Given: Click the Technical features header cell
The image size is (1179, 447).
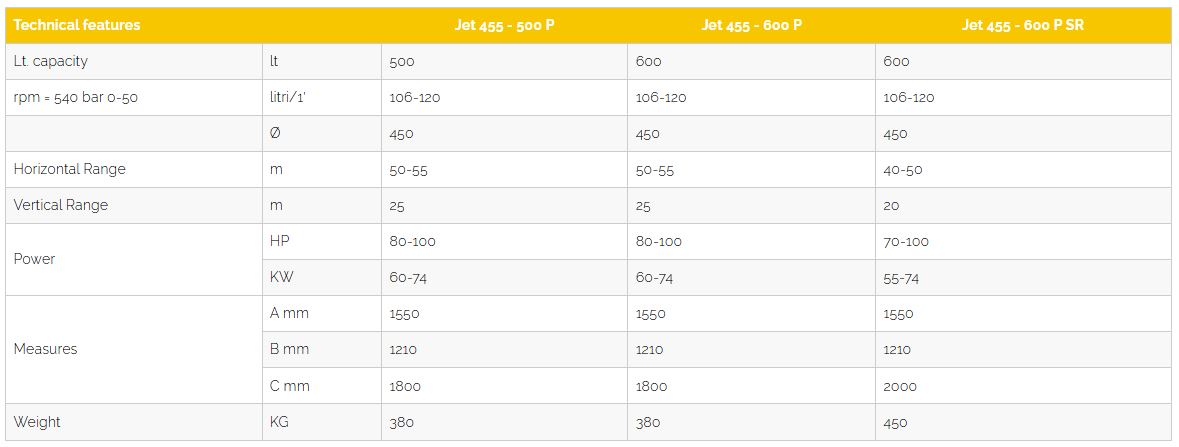Looking at the screenshot, I should coord(77,25).
